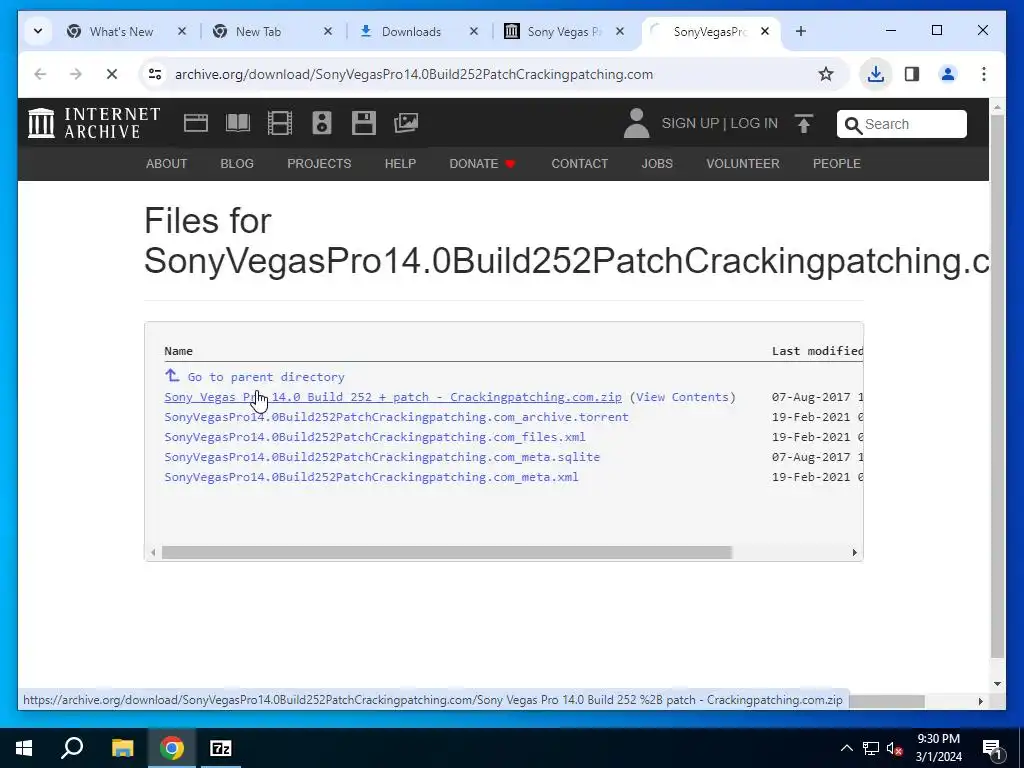Click the View Contents link
The width and height of the screenshot is (1024, 768).
682,396
